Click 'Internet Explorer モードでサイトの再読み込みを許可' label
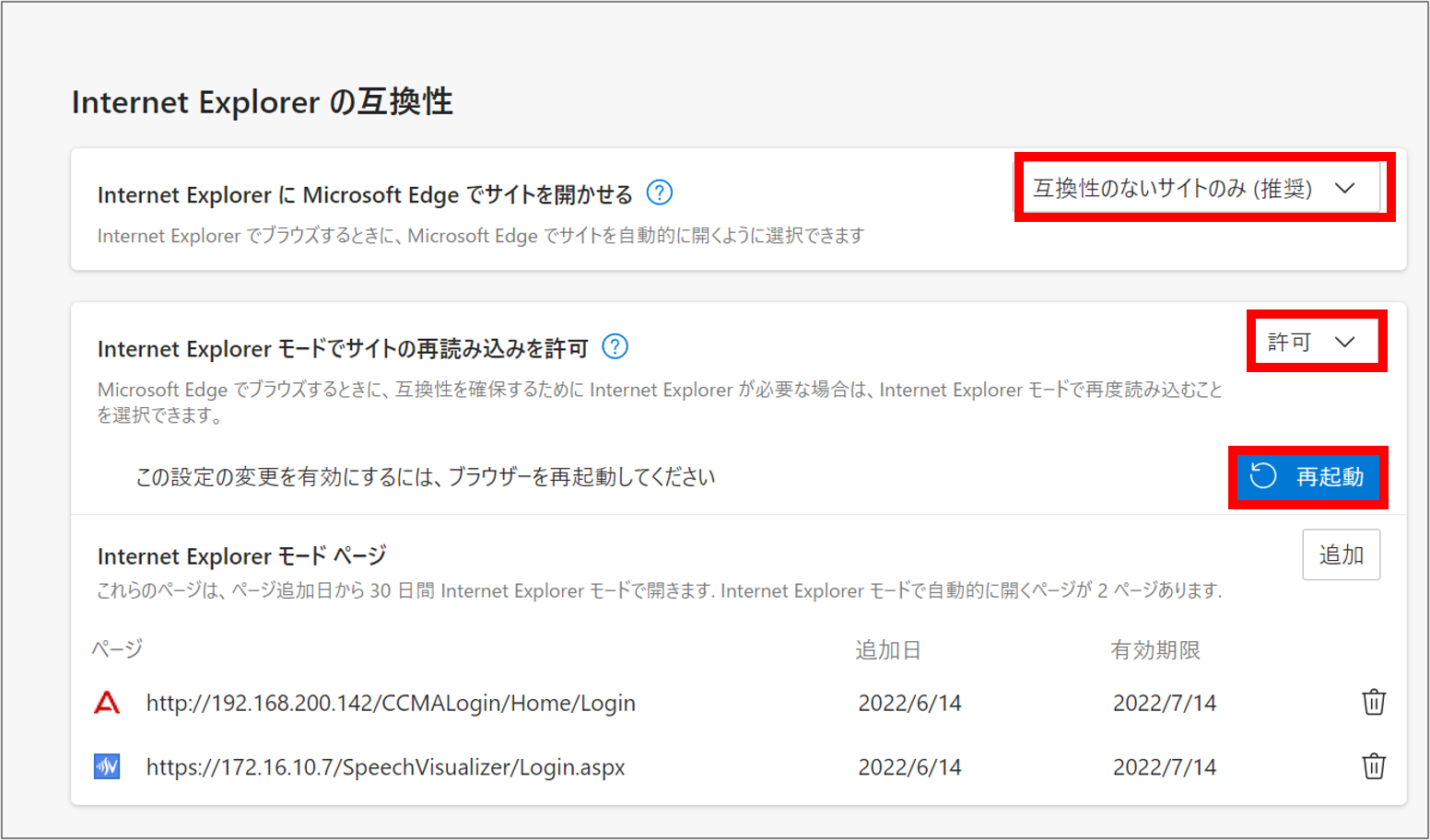This screenshot has width=1430, height=840. pos(343,348)
